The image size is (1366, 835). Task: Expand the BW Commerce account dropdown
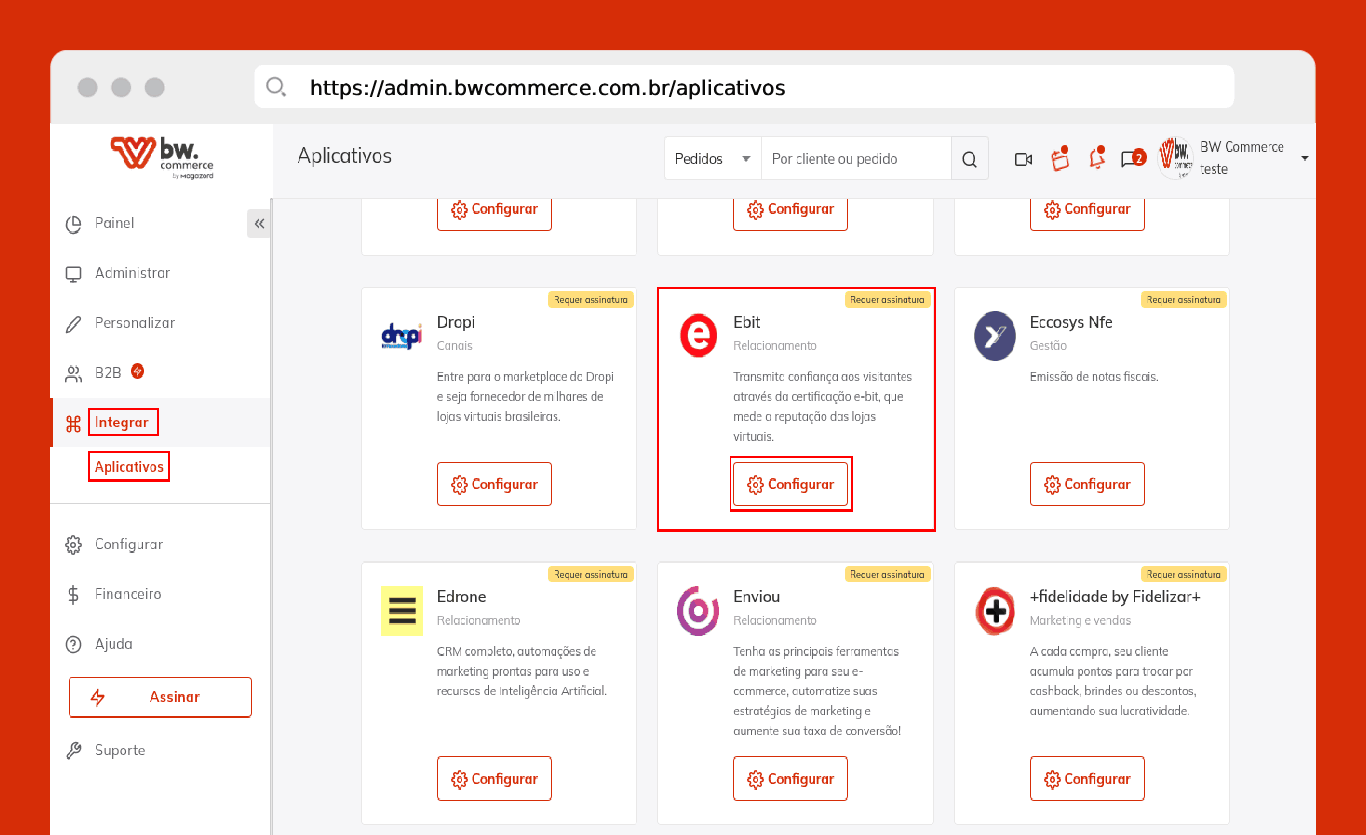coord(1304,159)
